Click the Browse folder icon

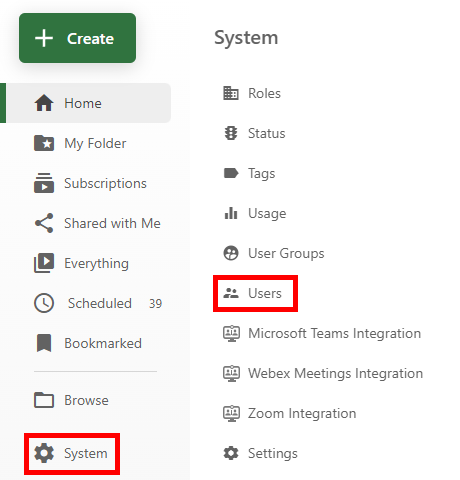[x=44, y=400]
